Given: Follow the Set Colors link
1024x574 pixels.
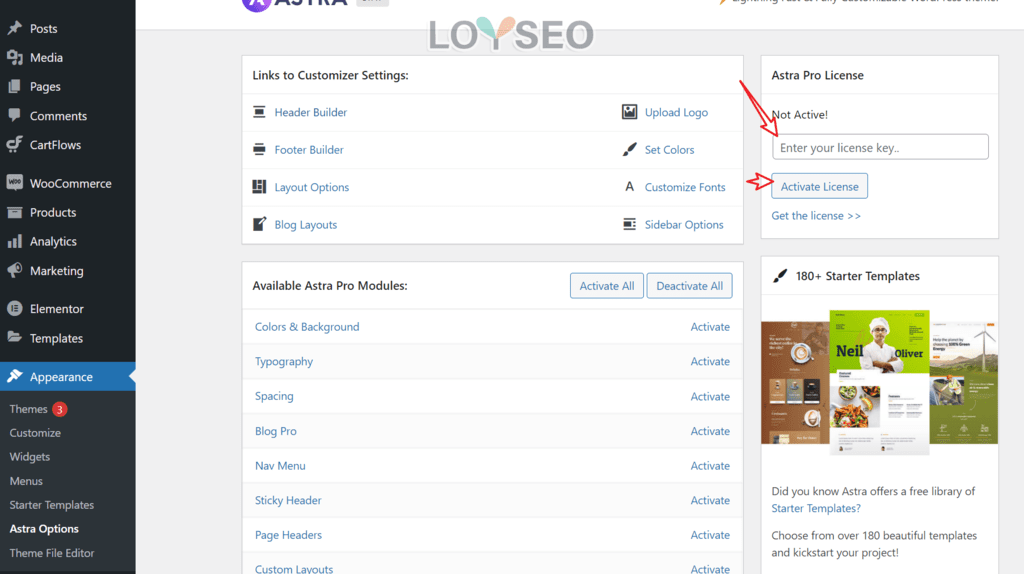Looking at the screenshot, I should (x=669, y=150).
